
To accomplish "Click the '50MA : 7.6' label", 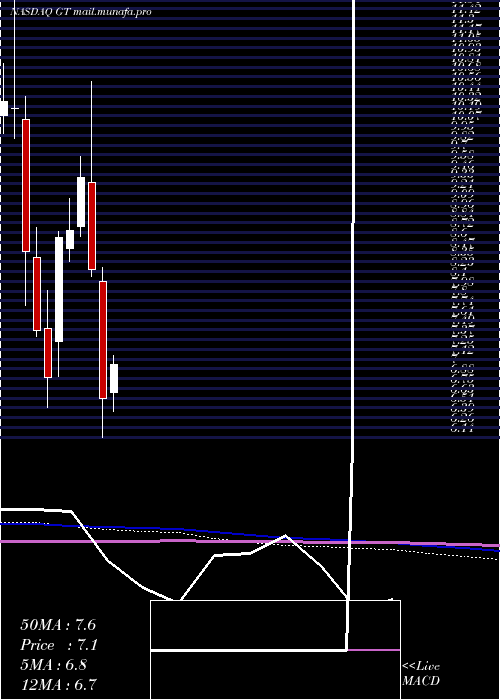I will coord(58,625).
